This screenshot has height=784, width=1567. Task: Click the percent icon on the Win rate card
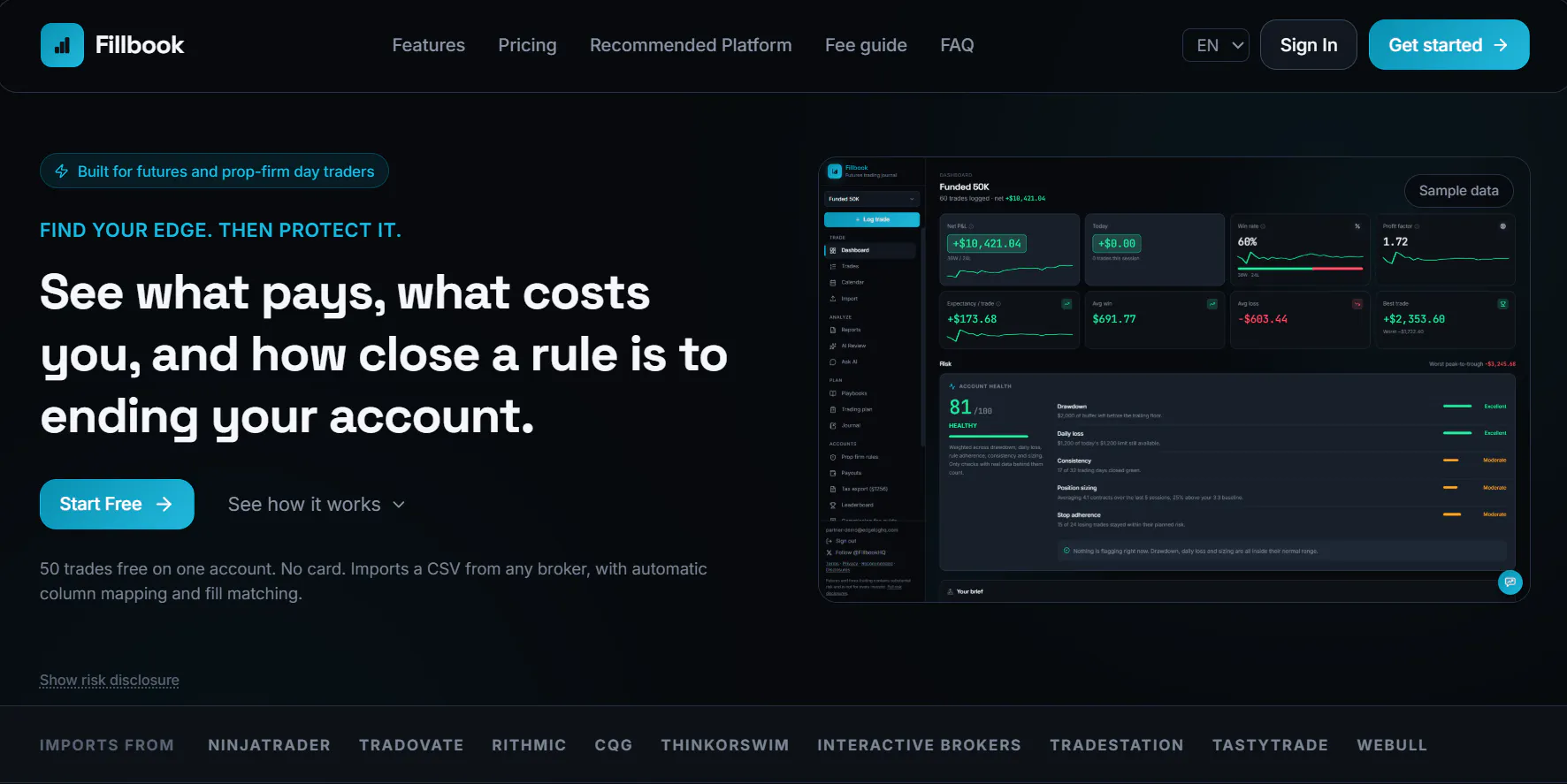(1357, 226)
